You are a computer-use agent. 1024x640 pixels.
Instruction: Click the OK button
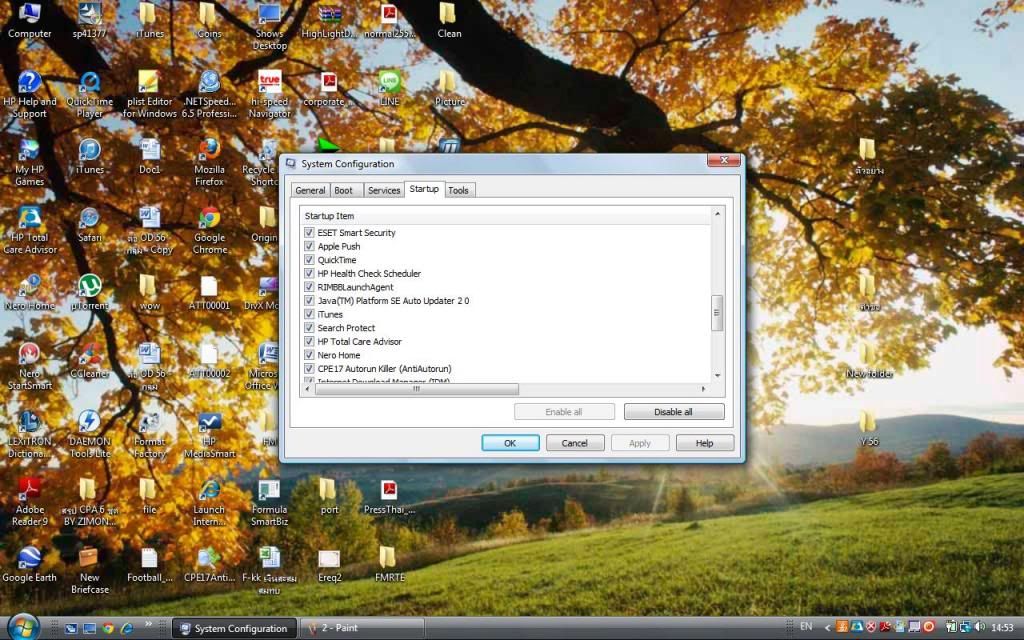pyautogui.click(x=510, y=443)
